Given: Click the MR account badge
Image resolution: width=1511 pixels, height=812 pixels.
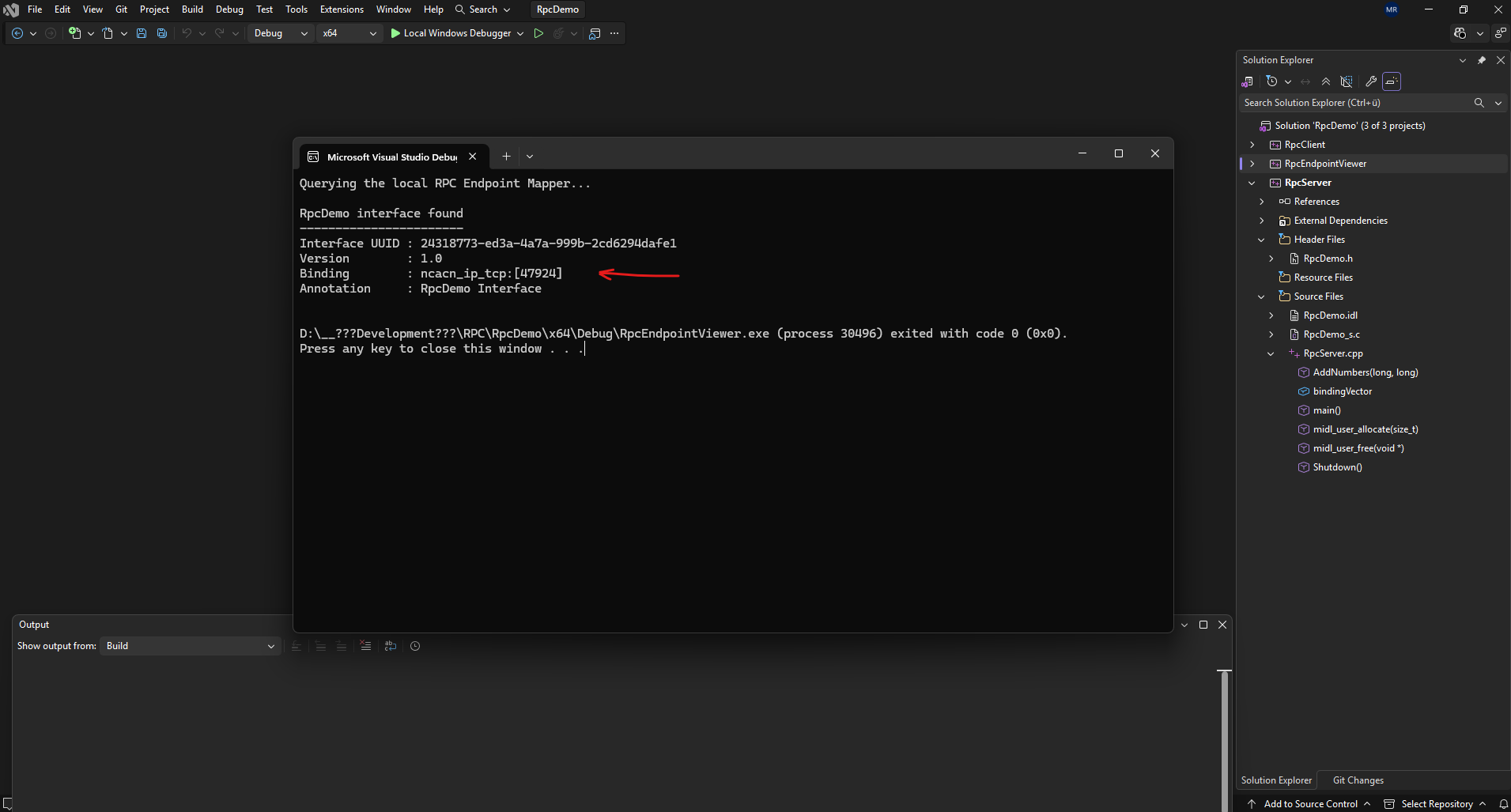Looking at the screenshot, I should 1392,9.
